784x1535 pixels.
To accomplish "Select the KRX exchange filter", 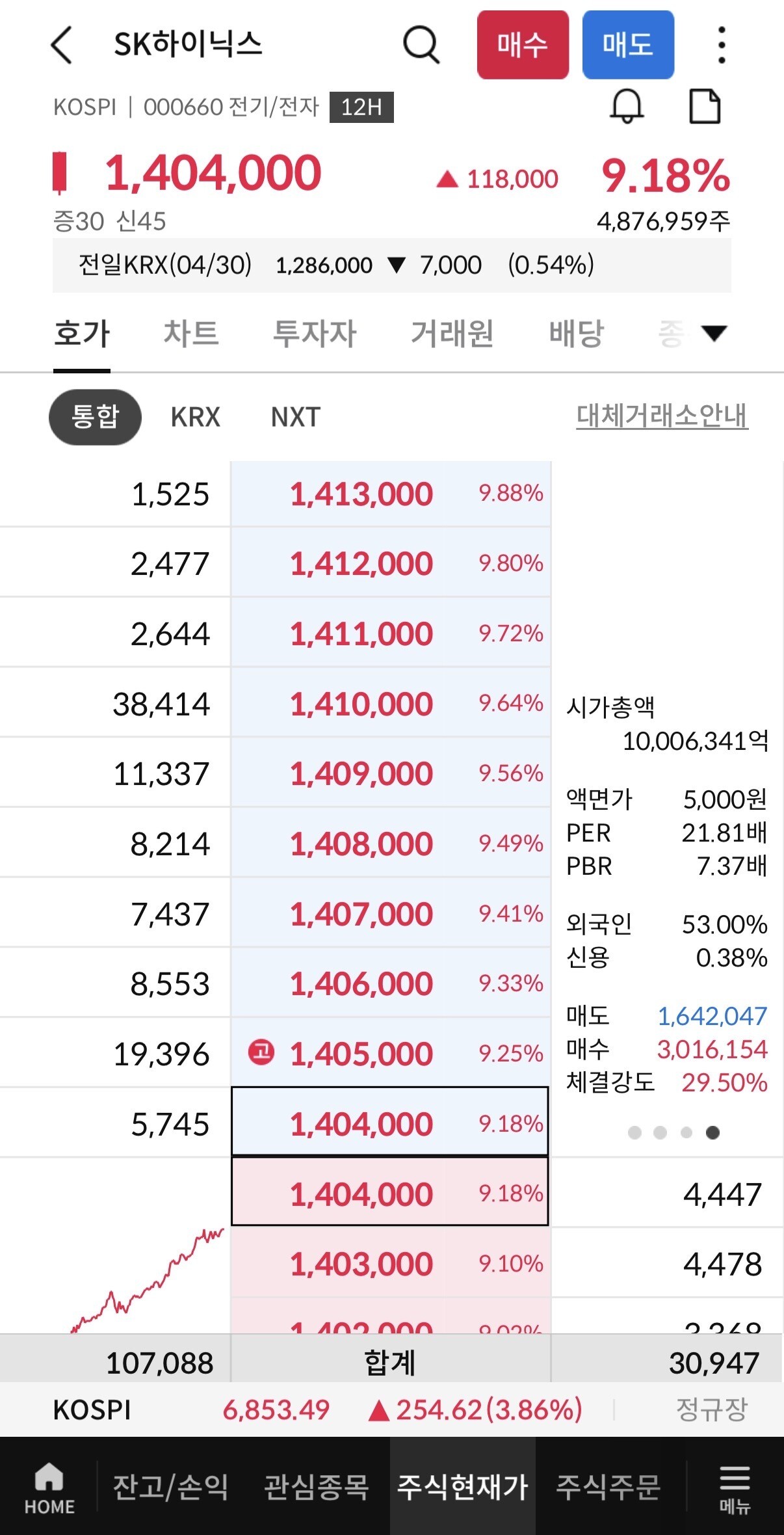I will pos(195,417).
